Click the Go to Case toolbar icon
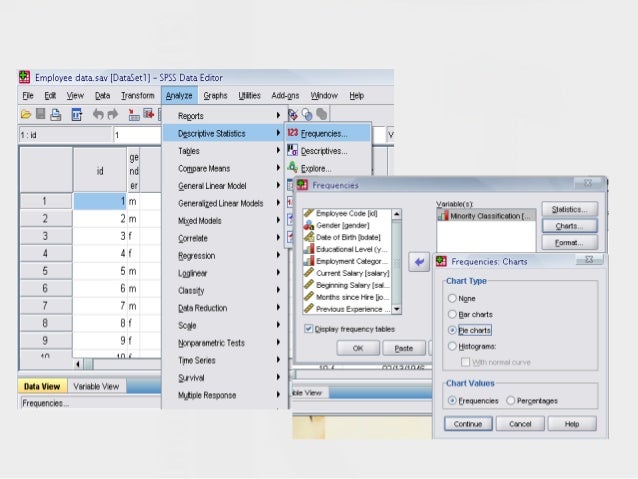Screen dimensions: 638x479 133,115
